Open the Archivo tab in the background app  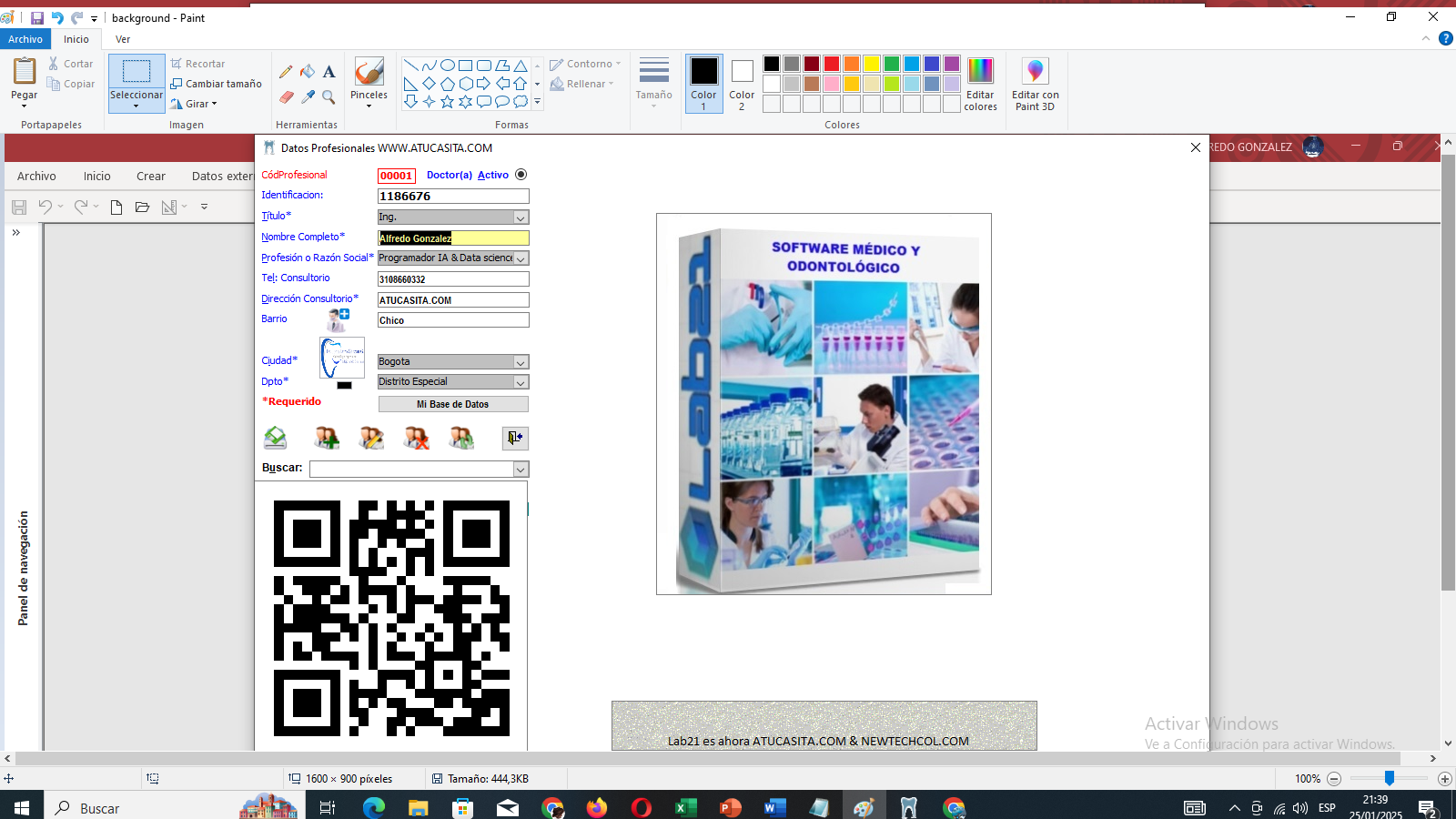36,177
